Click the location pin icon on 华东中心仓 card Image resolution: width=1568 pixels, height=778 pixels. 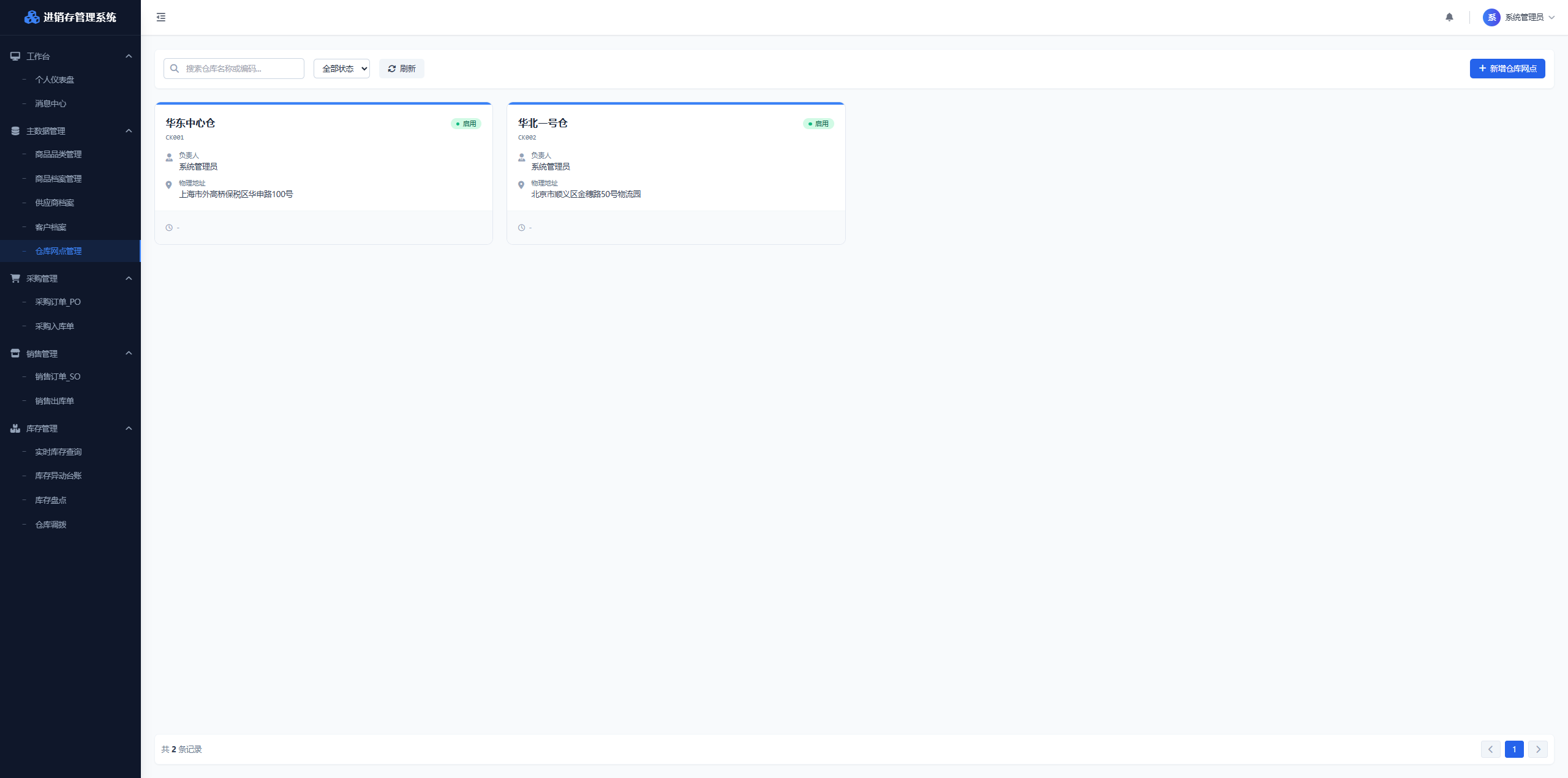(169, 185)
